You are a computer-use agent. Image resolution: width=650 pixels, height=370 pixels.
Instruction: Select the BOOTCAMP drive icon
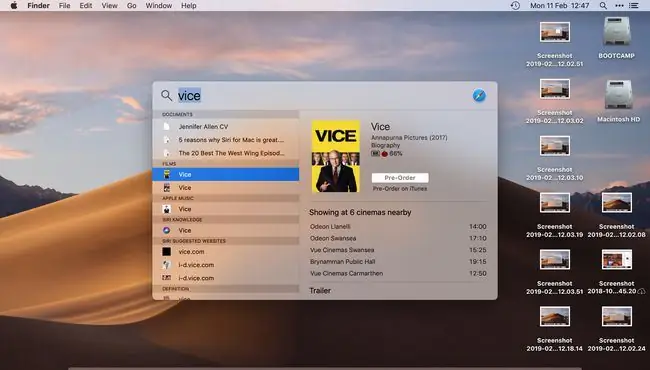tap(617, 31)
